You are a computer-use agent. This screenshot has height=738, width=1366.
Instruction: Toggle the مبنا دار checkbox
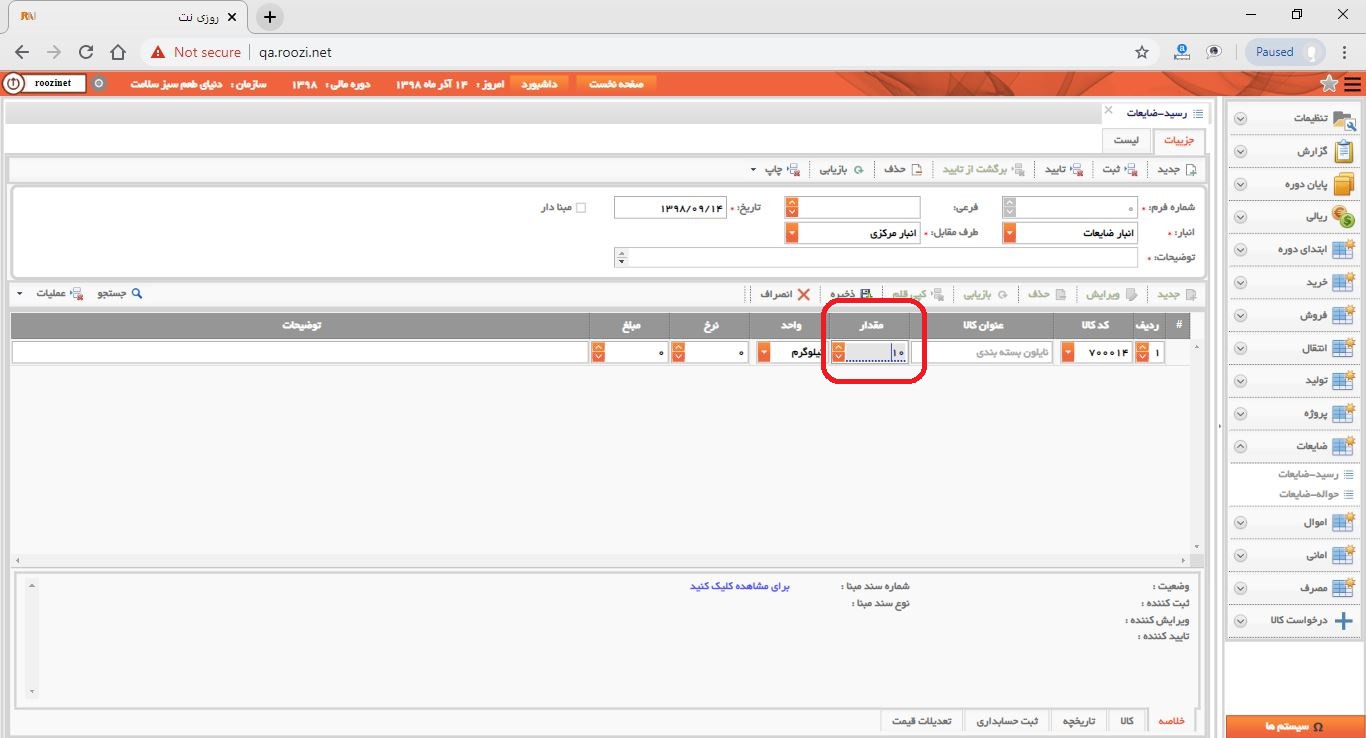click(580, 208)
